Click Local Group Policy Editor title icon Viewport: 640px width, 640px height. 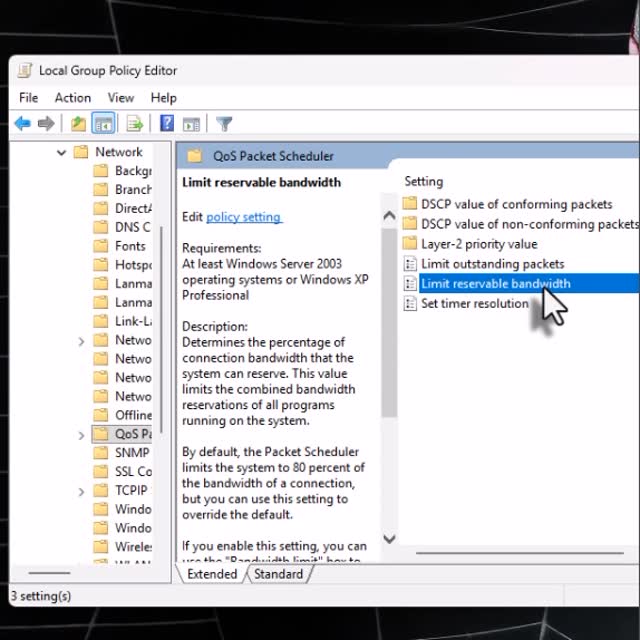(24, 70)
